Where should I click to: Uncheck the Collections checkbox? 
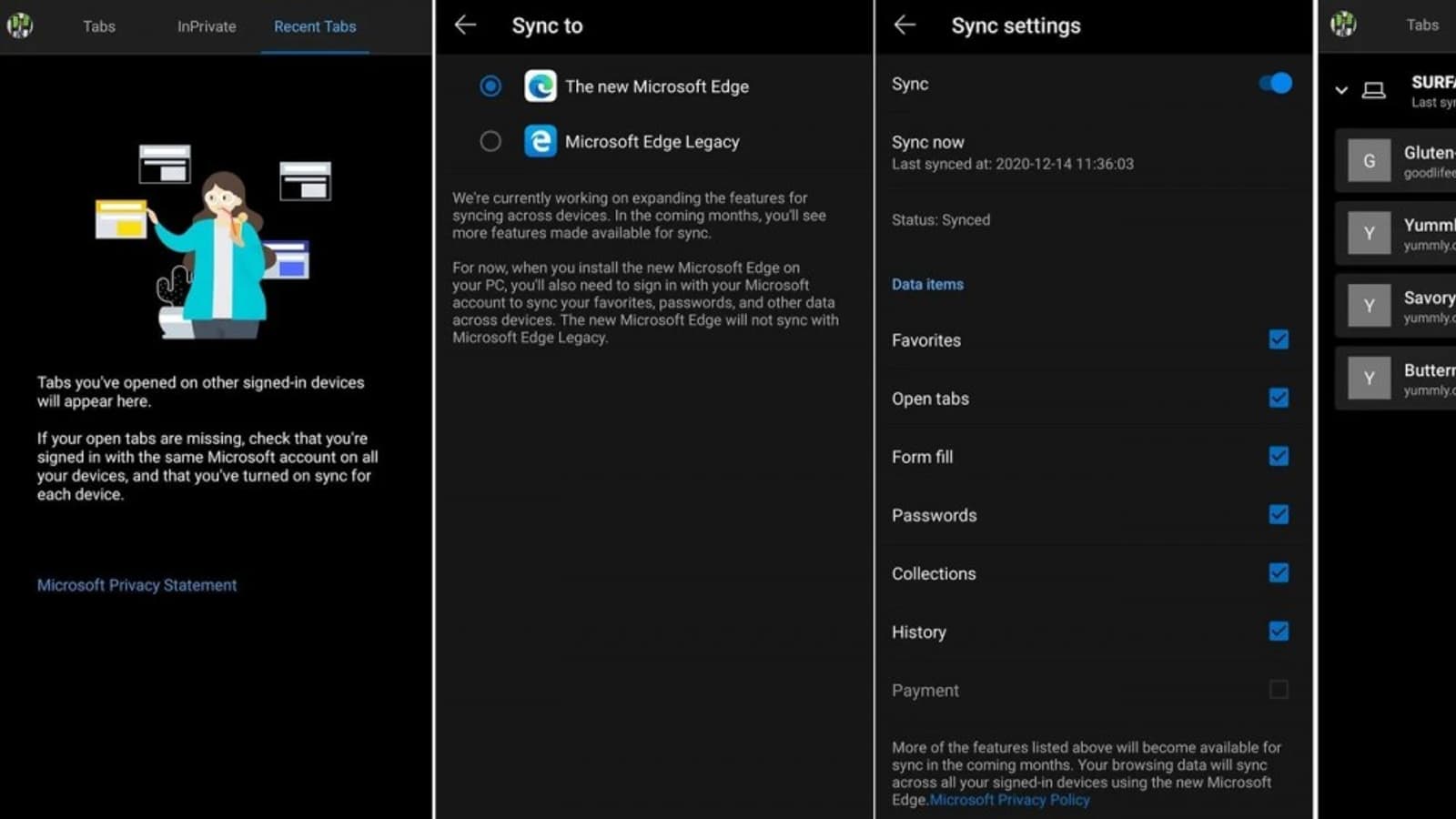pyautogui.click(x=1279, y=572)
